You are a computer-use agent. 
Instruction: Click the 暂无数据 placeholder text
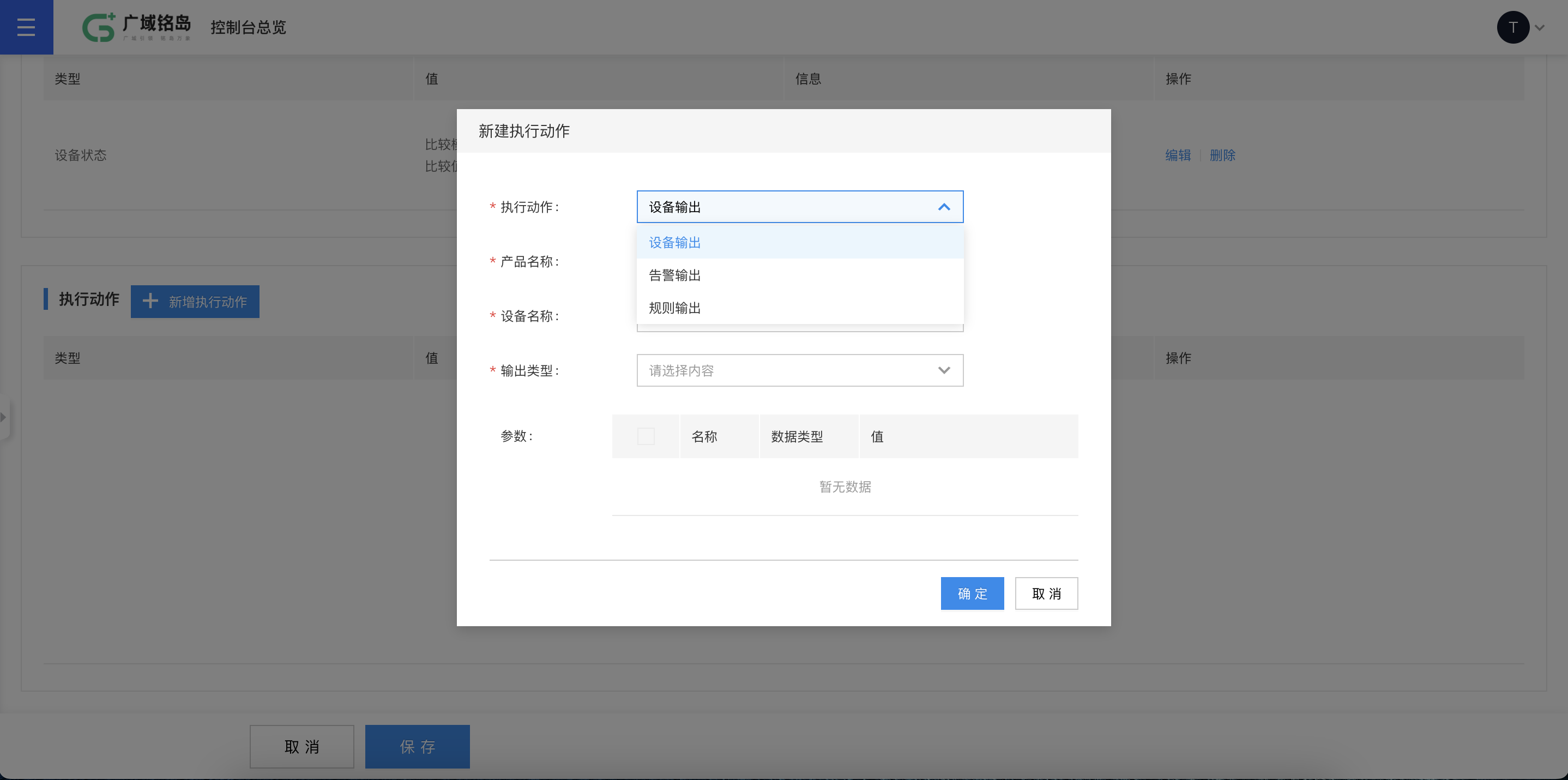tap(845, 487)
